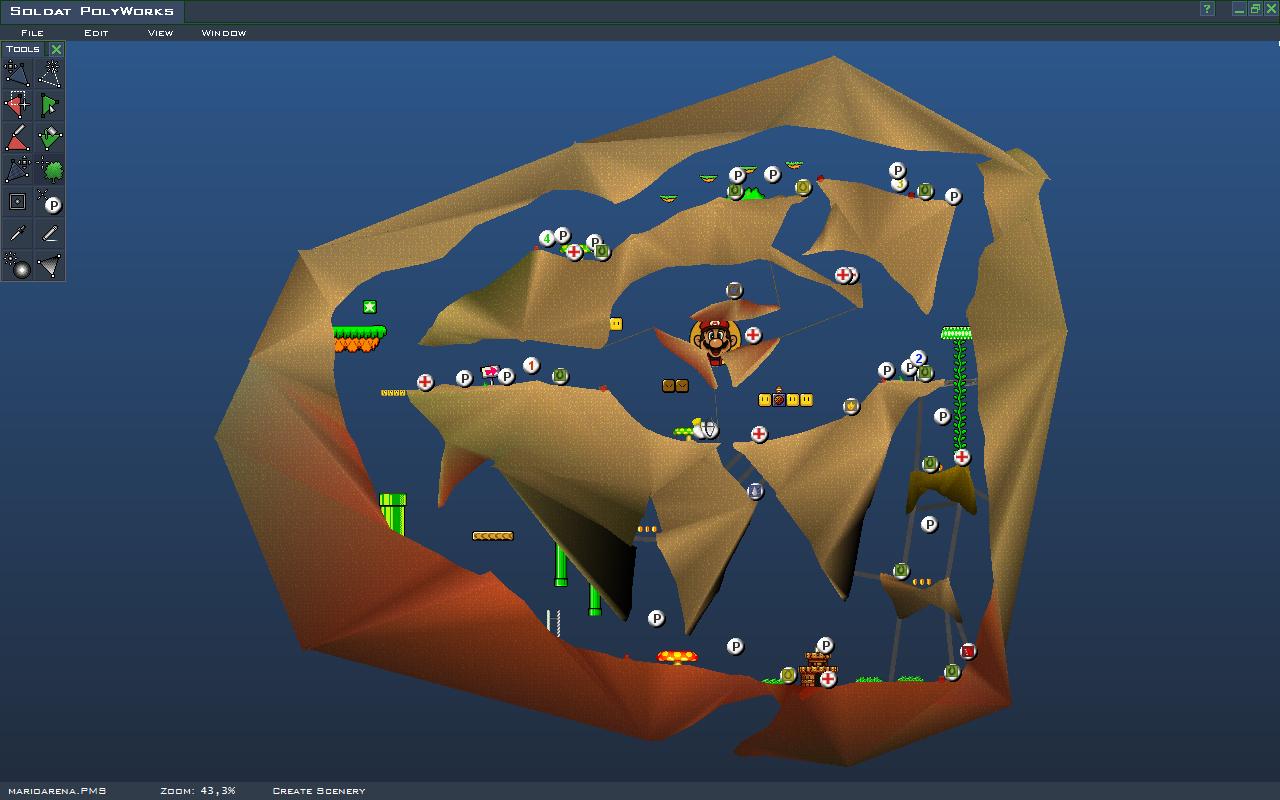The image size is (1280, 800).
Task: Open the File menu
Action: 32,33
